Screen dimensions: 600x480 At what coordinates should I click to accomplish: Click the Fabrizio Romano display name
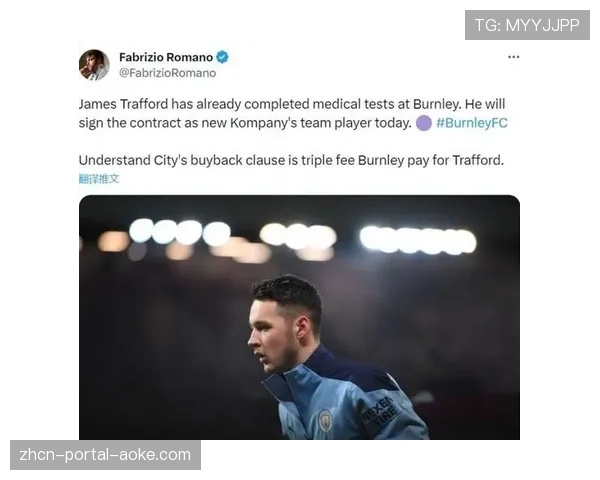166,57
